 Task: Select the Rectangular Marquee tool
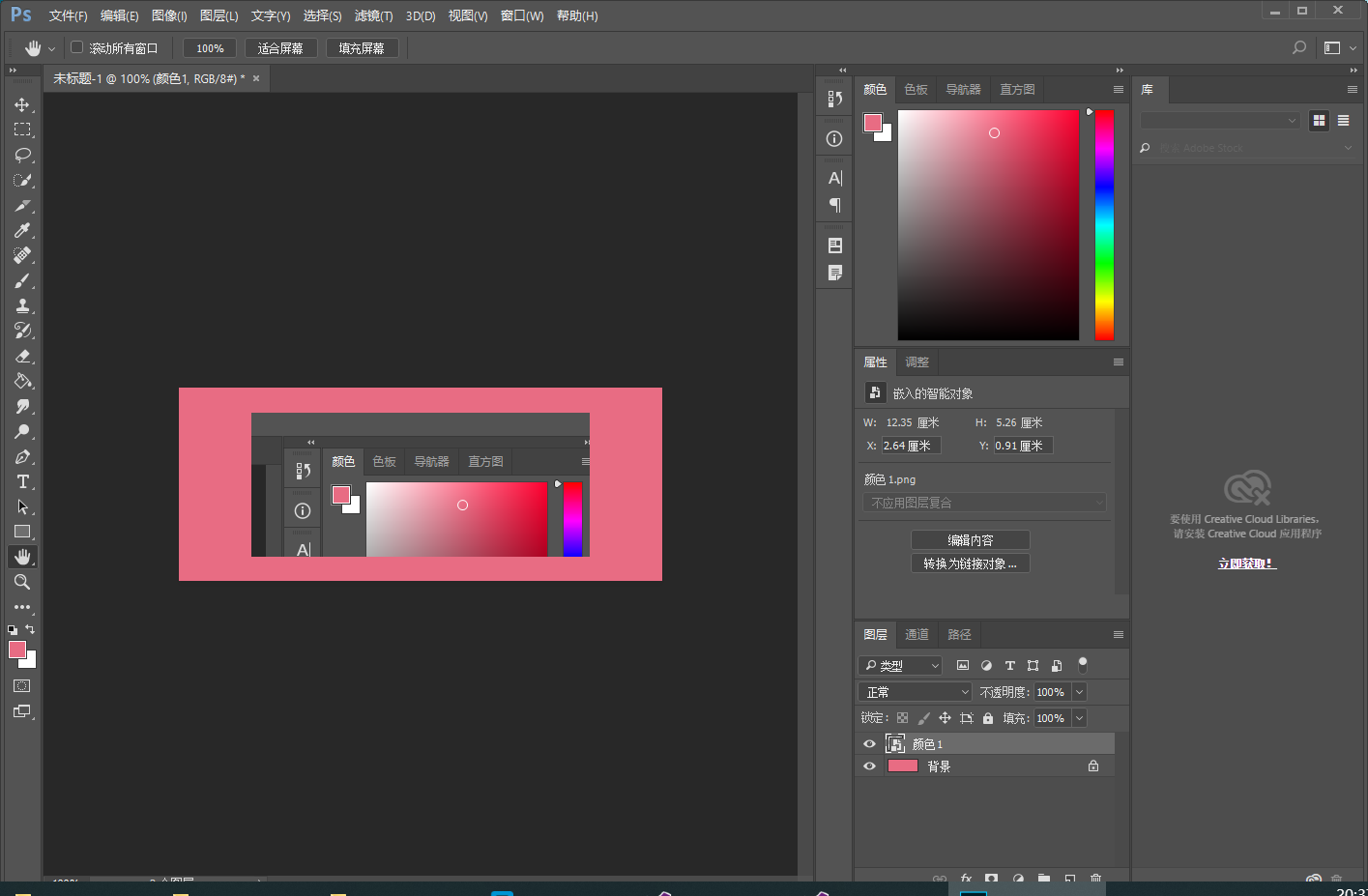[x=22, y=130]
